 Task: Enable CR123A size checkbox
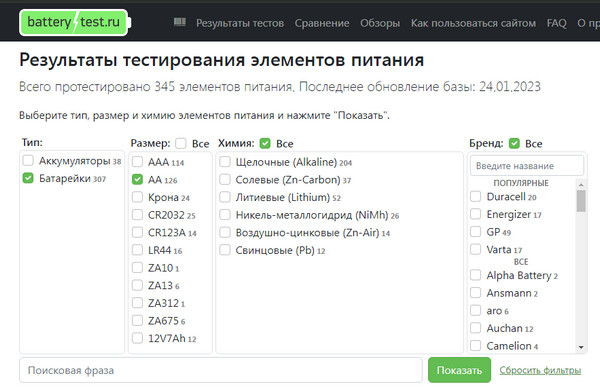(137, 232)
